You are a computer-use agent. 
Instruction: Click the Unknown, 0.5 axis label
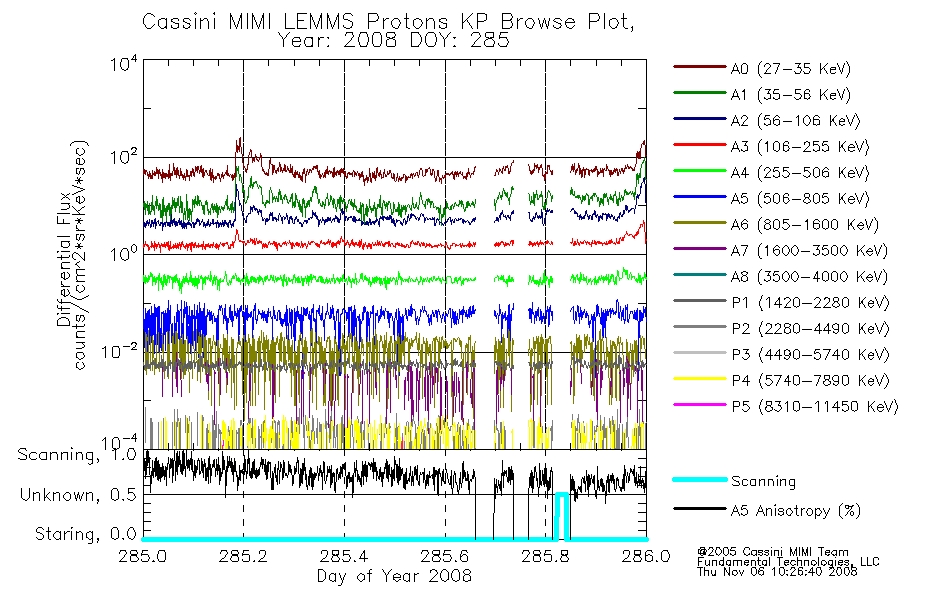pos(78,495)
